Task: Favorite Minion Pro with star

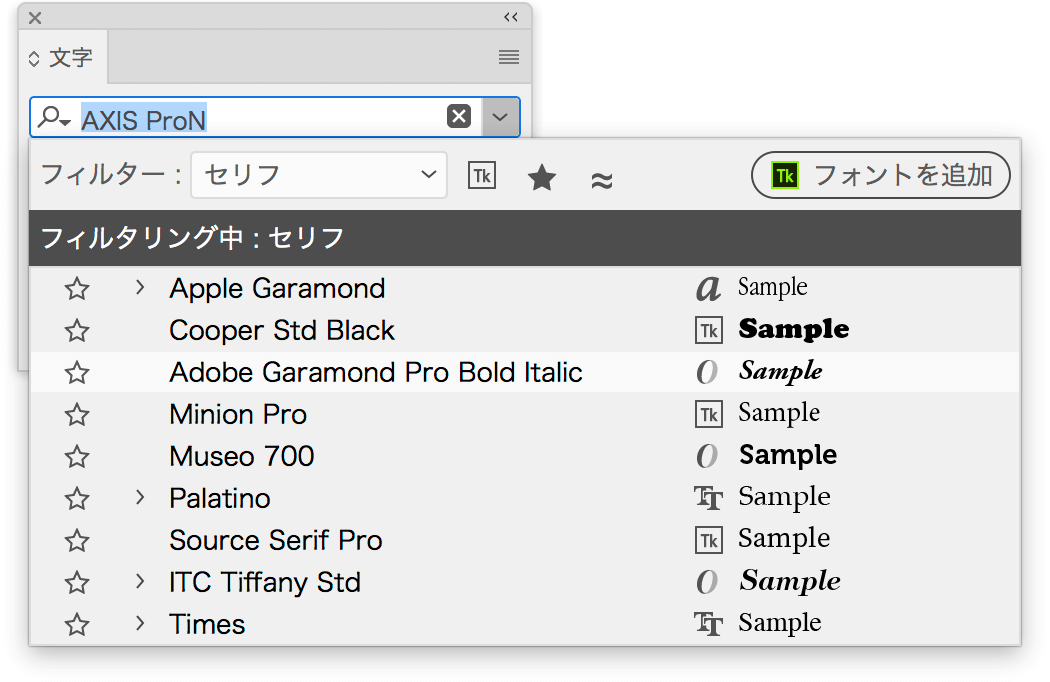Action: (x=77, y=415)
